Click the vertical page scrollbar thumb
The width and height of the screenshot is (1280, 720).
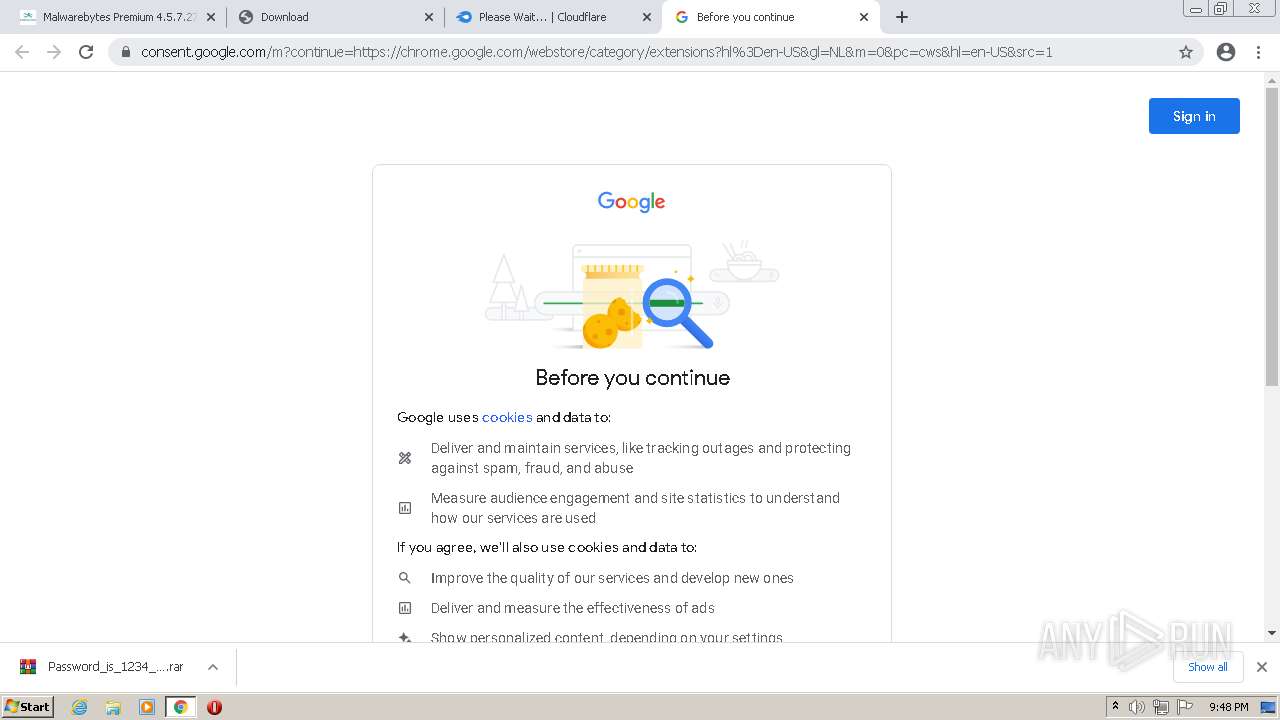click(x=1272, y=236)
